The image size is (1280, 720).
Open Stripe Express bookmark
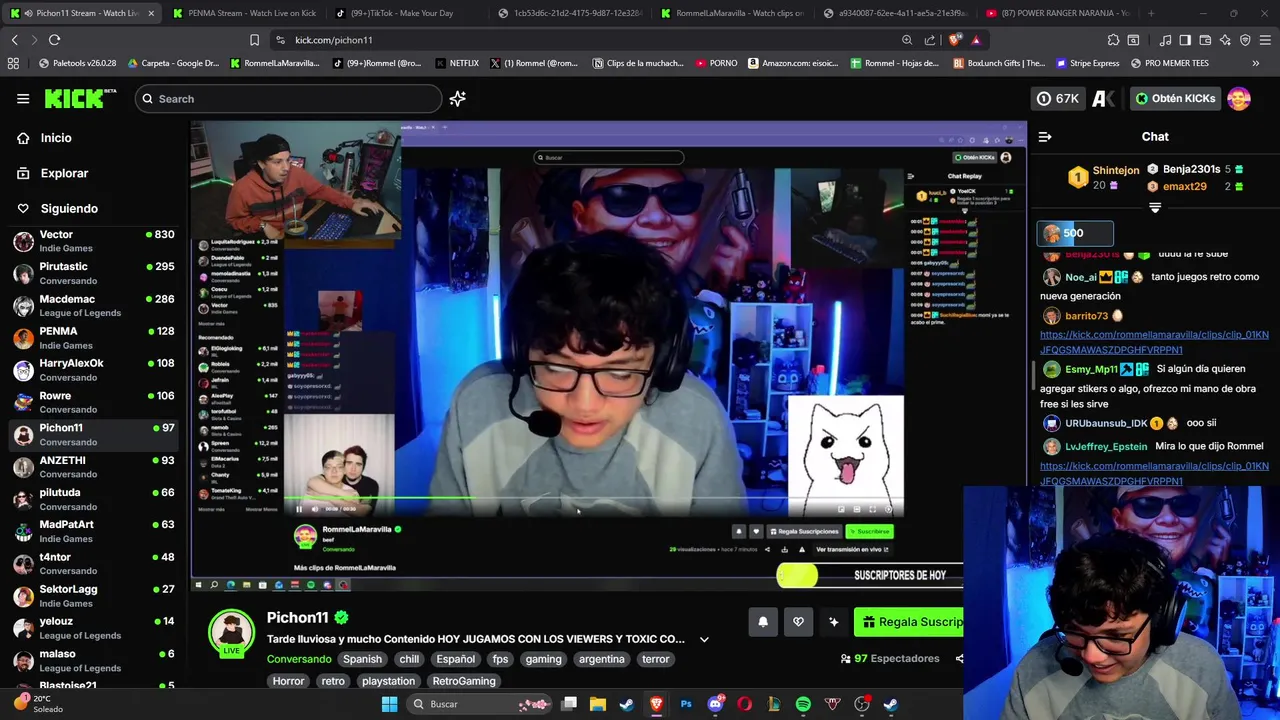(1087, 63)
